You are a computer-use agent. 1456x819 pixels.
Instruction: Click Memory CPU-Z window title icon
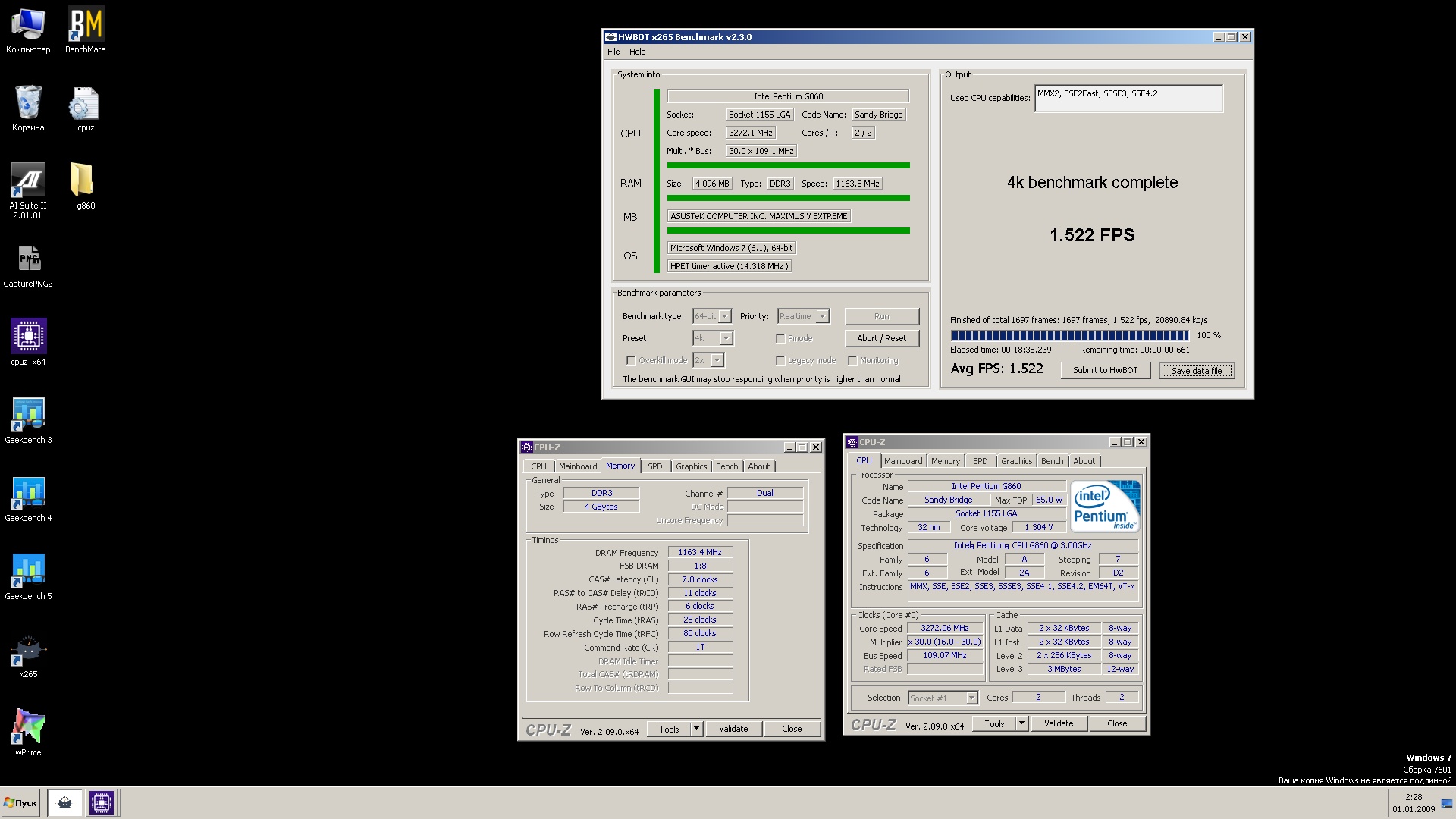(527, 447)
